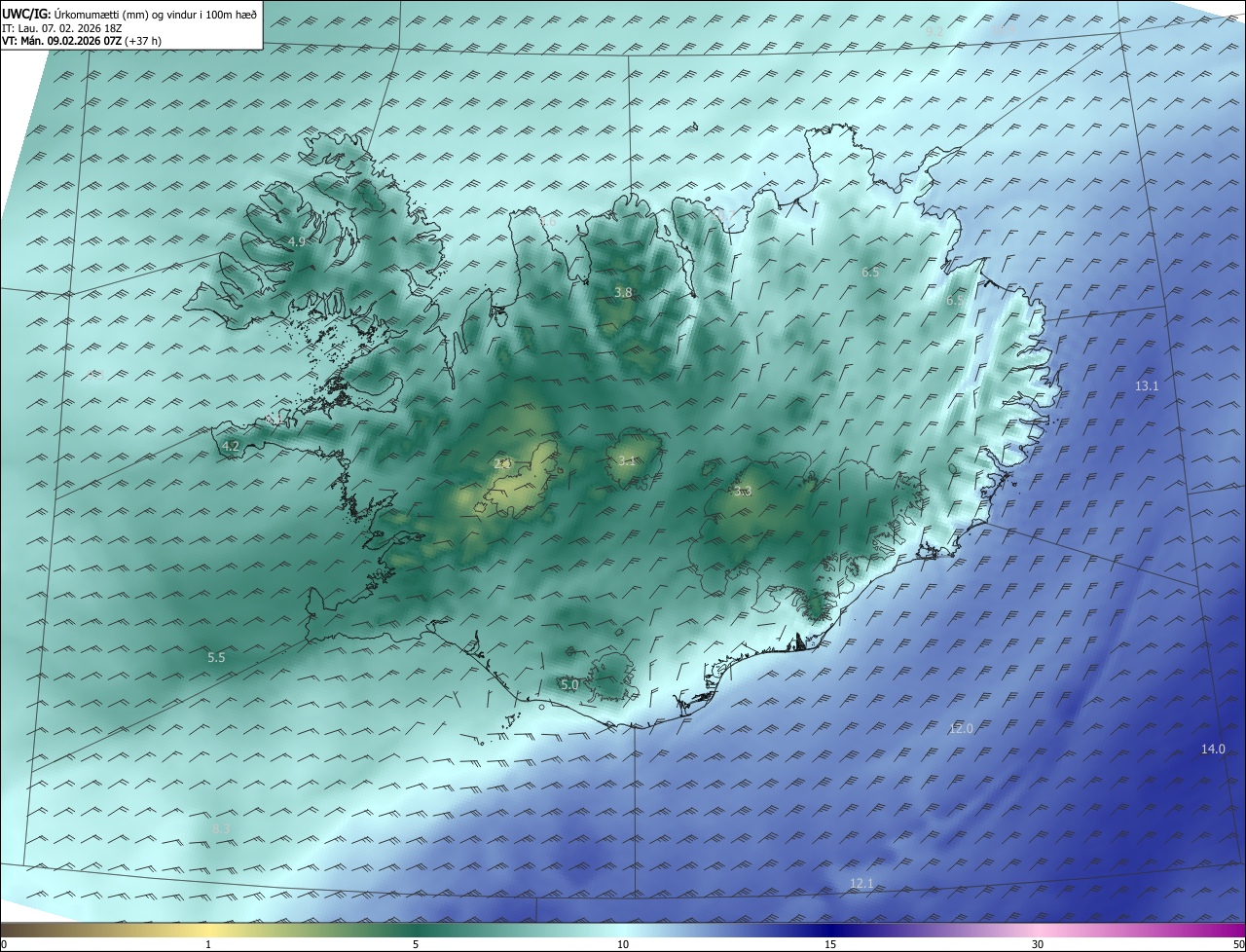This screenshot has height=952, width=1246.
Task: Click the legend tick label 5
Action: 416,944
